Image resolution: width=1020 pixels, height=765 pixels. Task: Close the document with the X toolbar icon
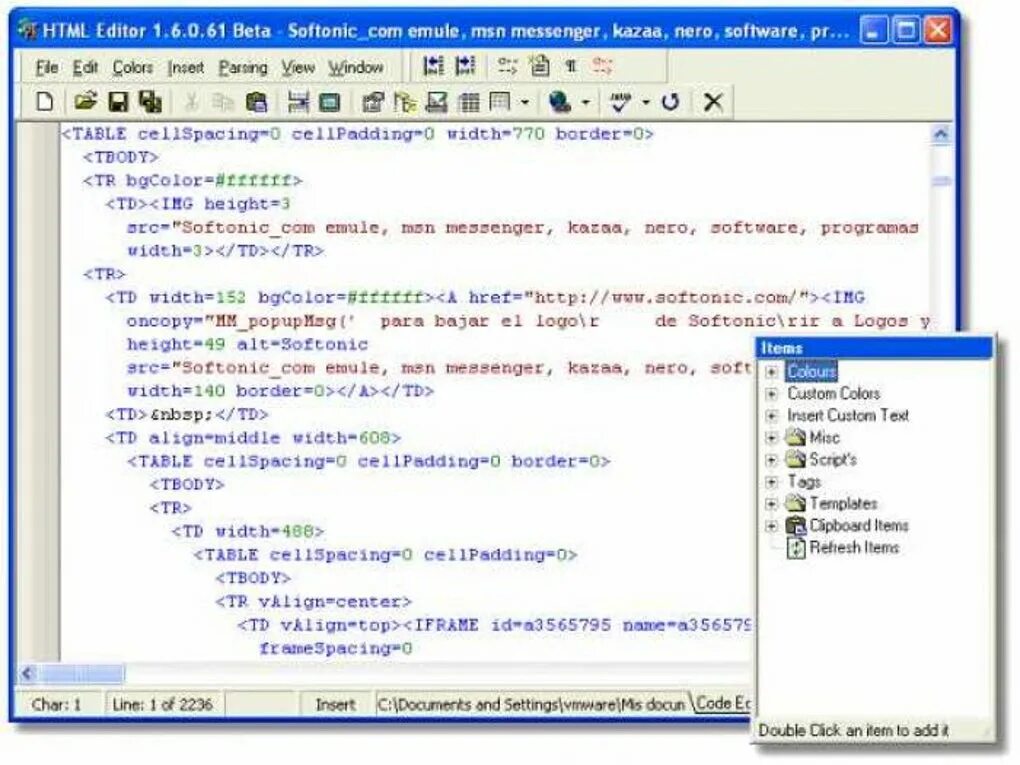714,101
